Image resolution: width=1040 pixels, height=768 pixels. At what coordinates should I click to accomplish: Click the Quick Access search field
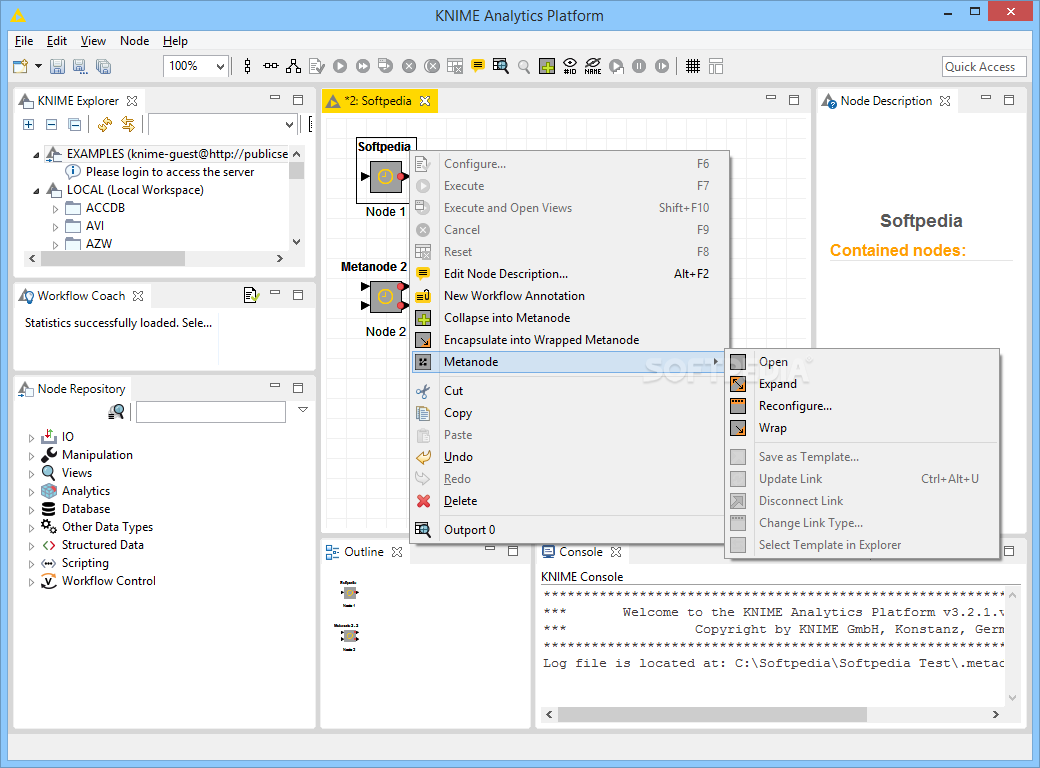click(984, 66)
